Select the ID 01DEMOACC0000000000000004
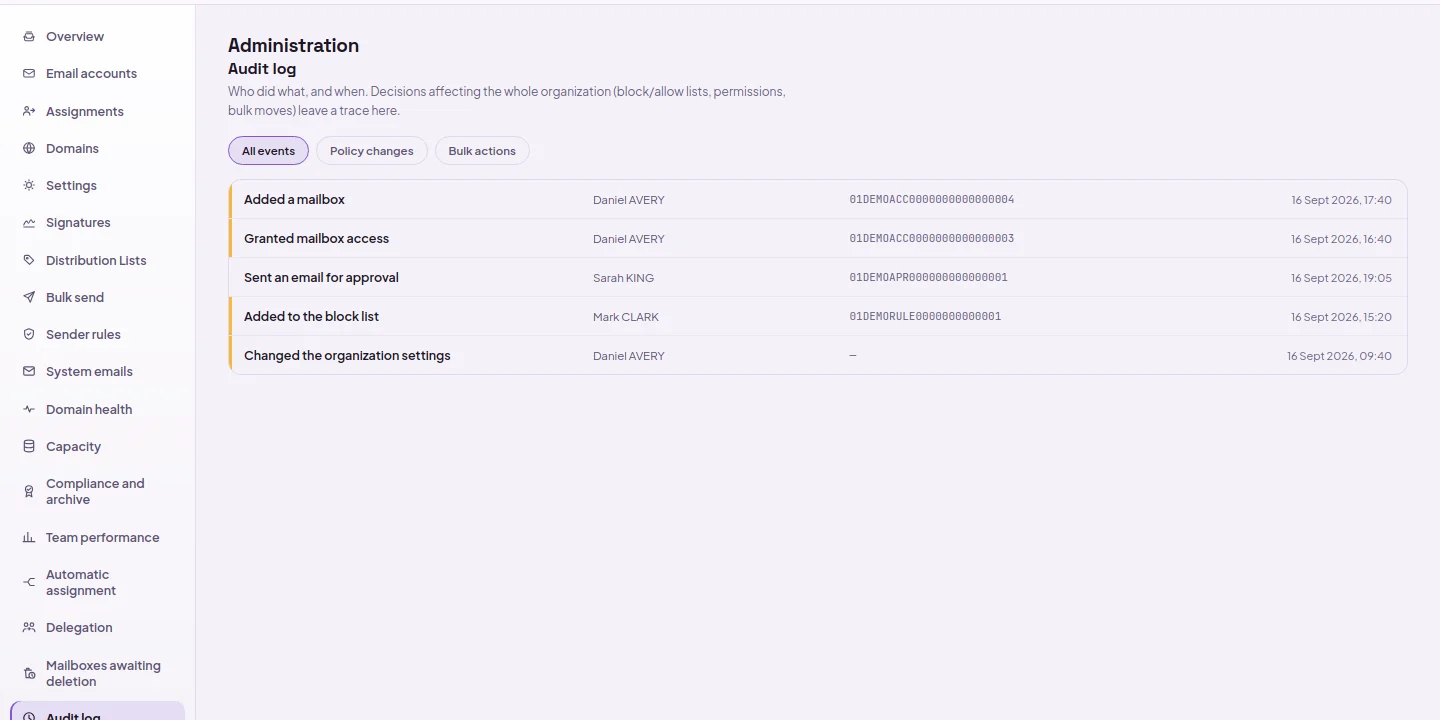Viewport: 1440px width, 720px height. coord(932,200)
